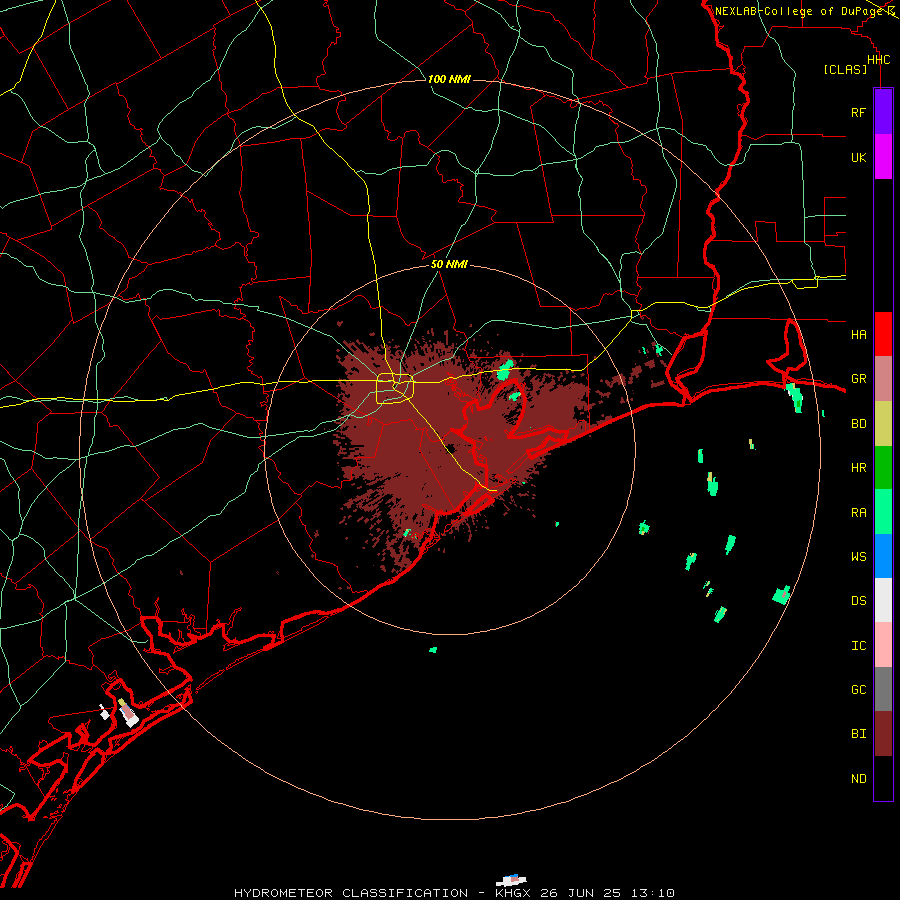Pick the brown BI legend swatch
This screenshot has height=900, width=900.
click(x=883, y=734)
